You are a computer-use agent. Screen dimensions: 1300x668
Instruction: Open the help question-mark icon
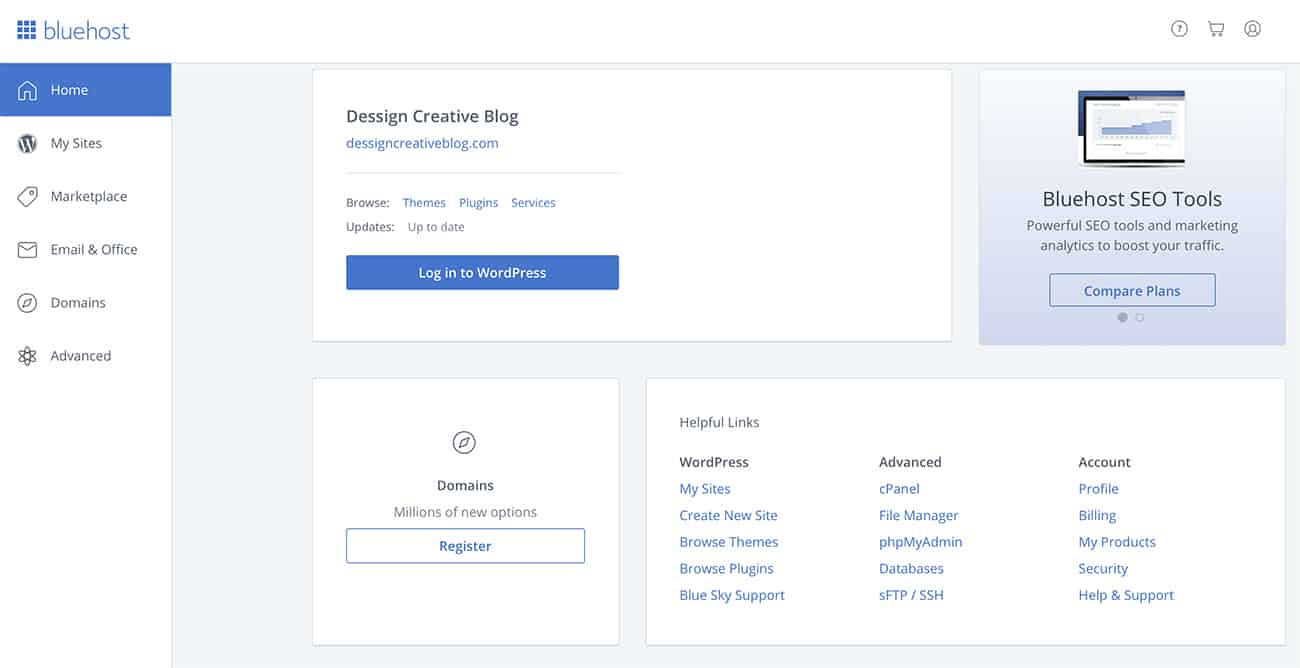coord(1180,29)
